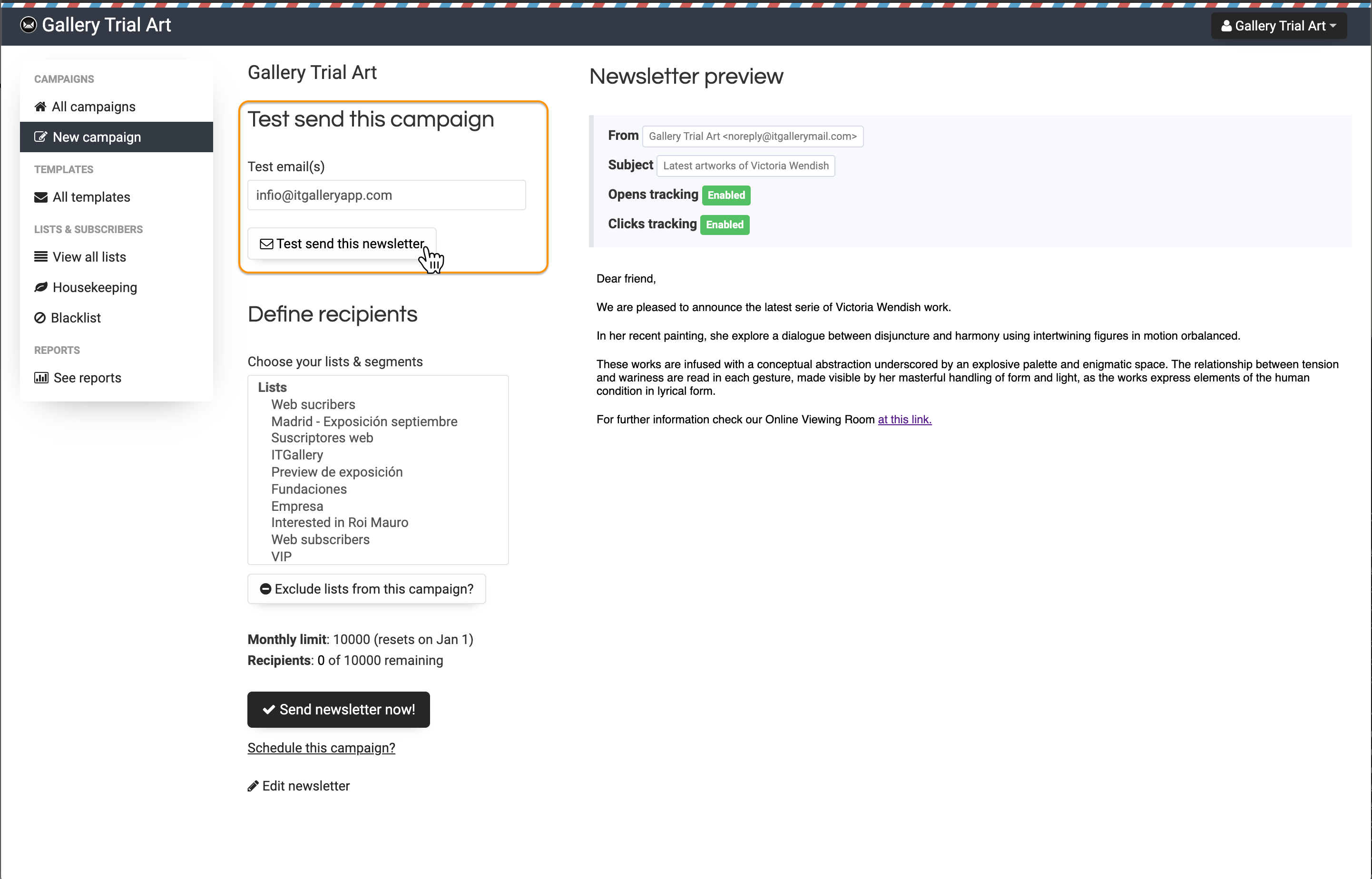Focus the Test email(s) input field
The image size is (1372, 879).
pos(386,195)
